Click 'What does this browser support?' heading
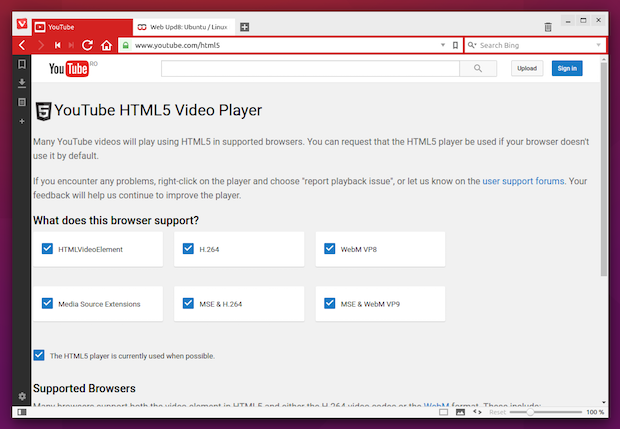 tap(116, 220)
